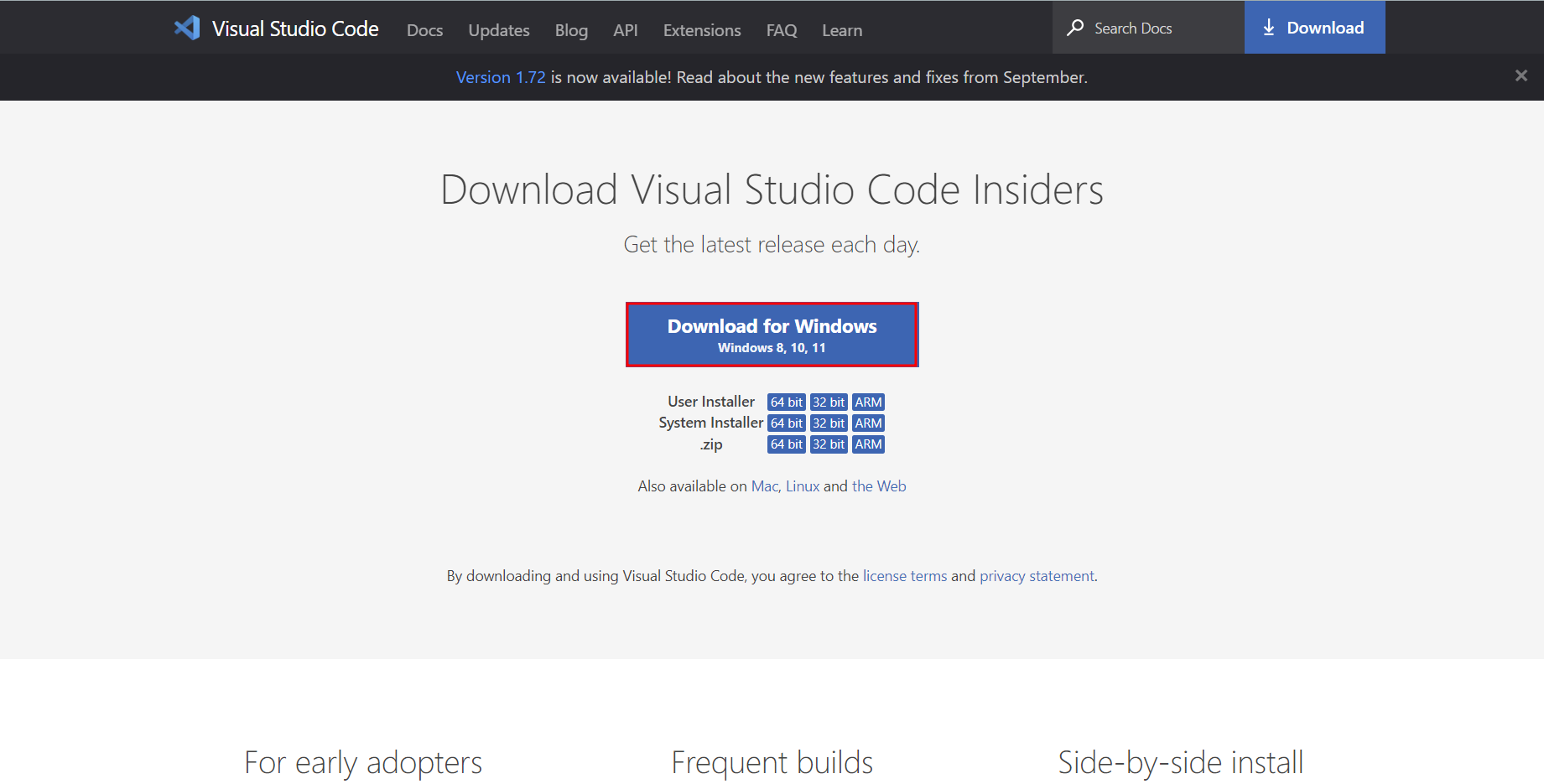Focus the Search Docs field
The width and height of the screenshot is (1544, 784).
point(1148,28)
